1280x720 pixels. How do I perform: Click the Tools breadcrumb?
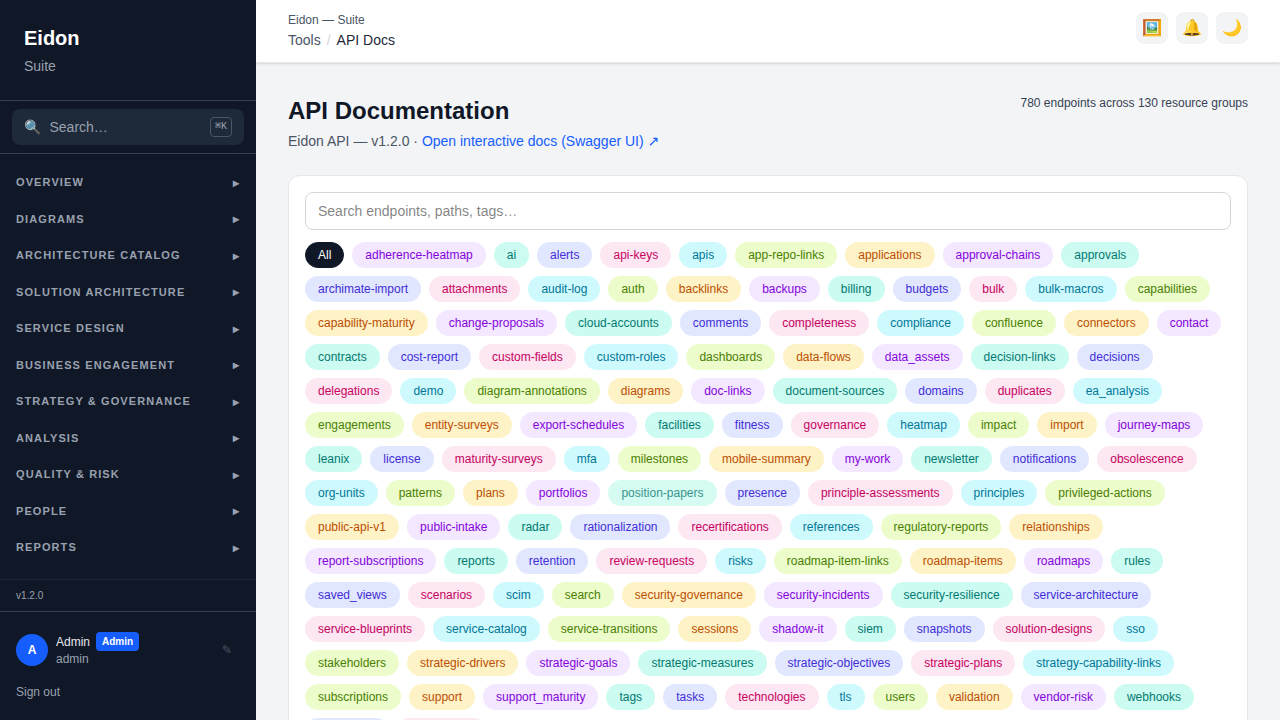304,40
